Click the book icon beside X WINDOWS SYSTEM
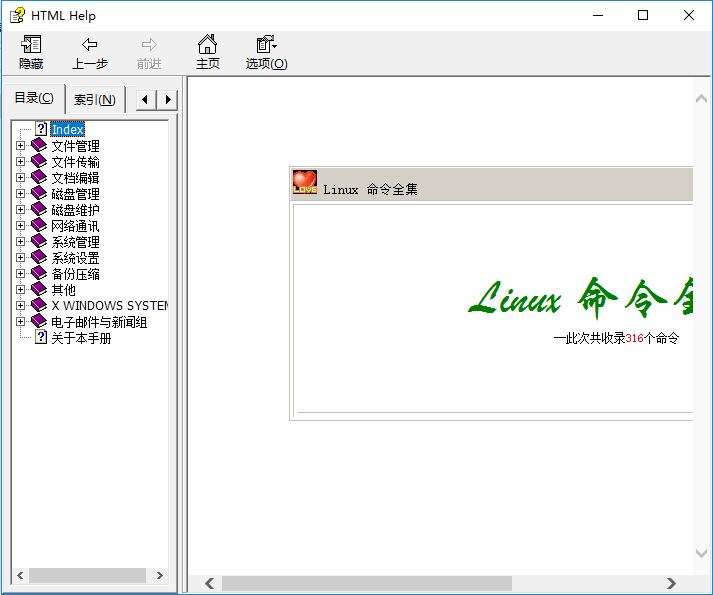Image resolution: width=713 pixels, height=595 pixels. coord(39,305)
